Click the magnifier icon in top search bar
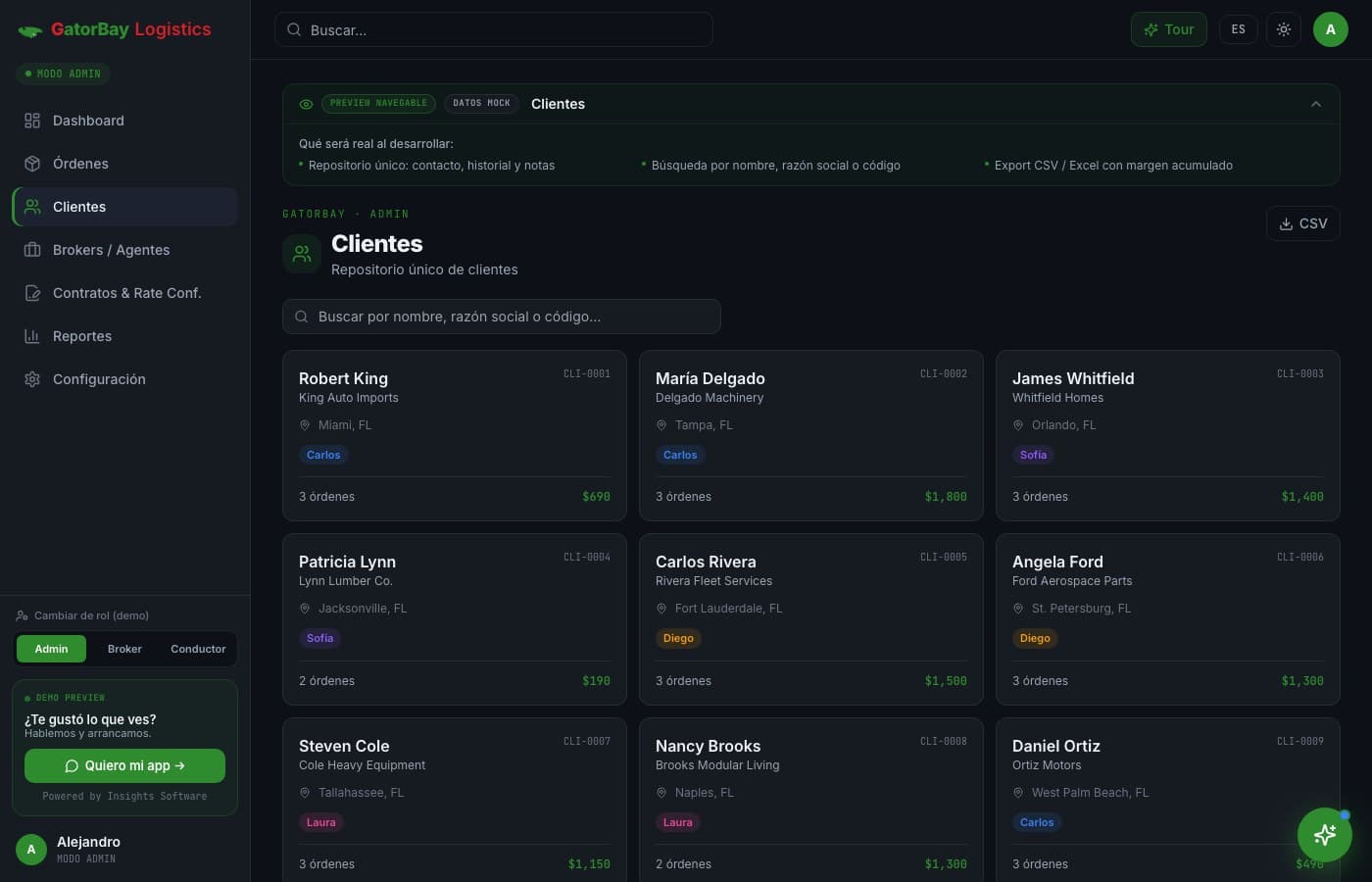1372x882 pixels. [293, 29]
